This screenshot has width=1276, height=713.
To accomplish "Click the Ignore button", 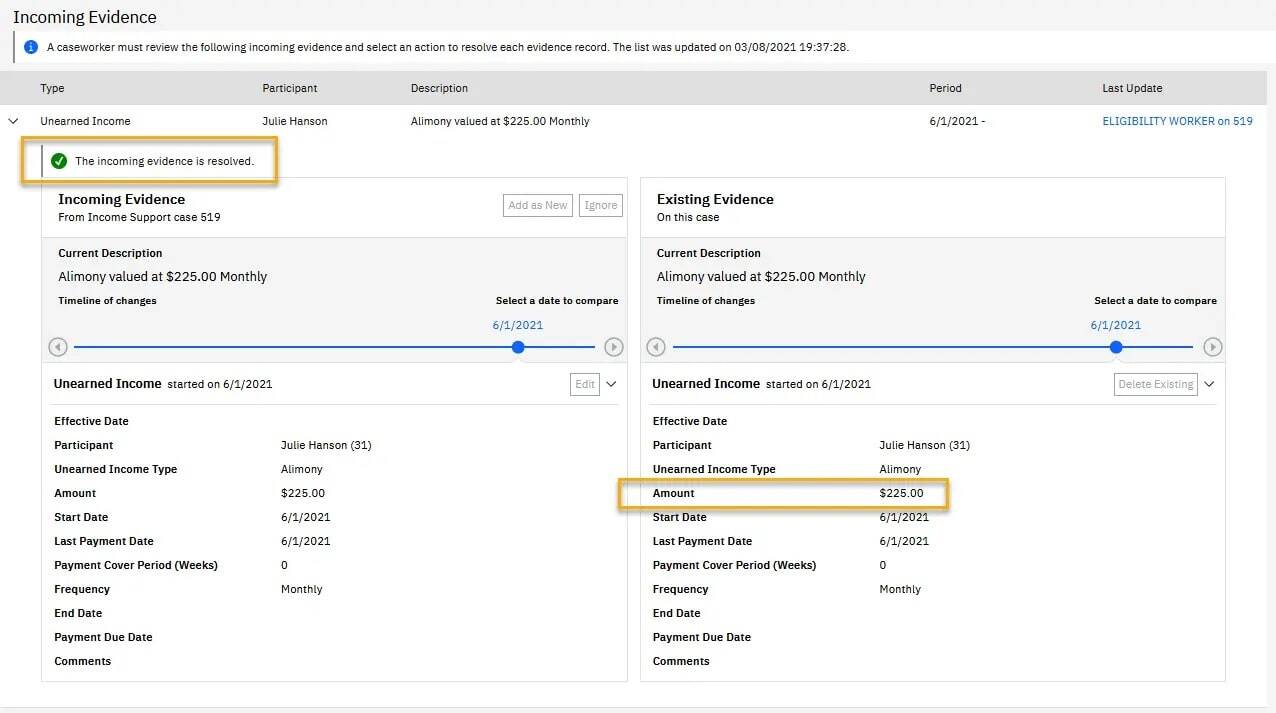I will pos(601,205).
